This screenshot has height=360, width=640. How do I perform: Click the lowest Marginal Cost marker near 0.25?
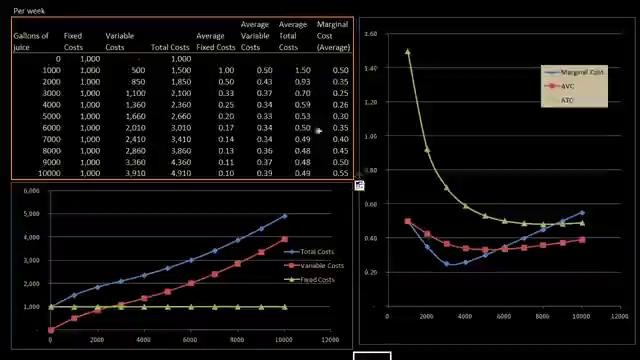pos(447,264)
